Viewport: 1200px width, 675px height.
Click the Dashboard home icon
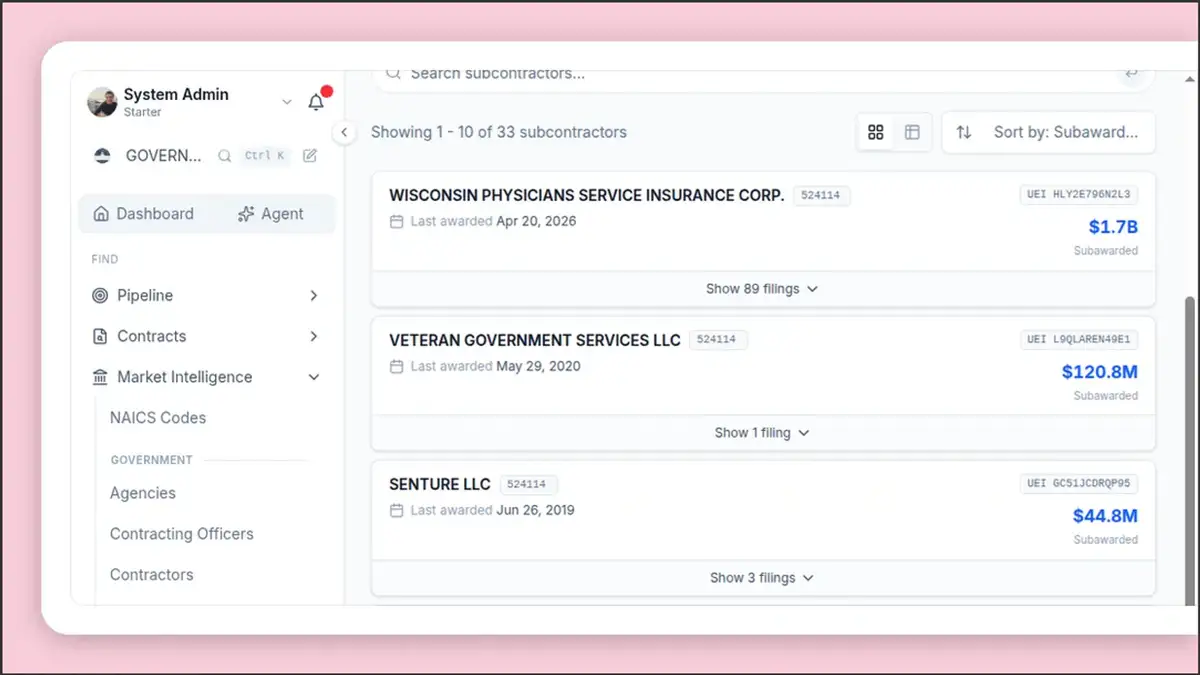[101, 214]
